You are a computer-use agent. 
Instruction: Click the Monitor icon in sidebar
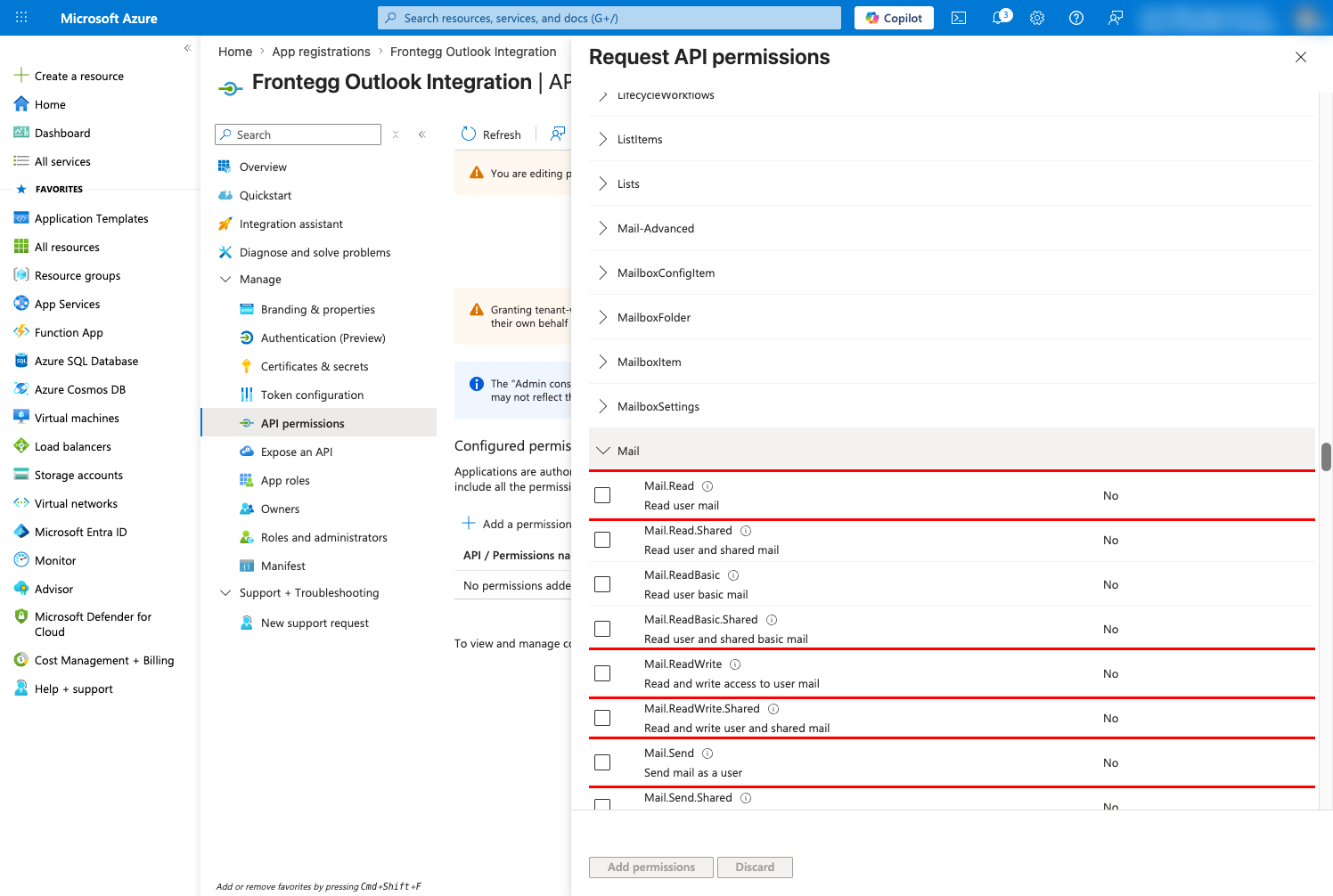coord(21,560)
